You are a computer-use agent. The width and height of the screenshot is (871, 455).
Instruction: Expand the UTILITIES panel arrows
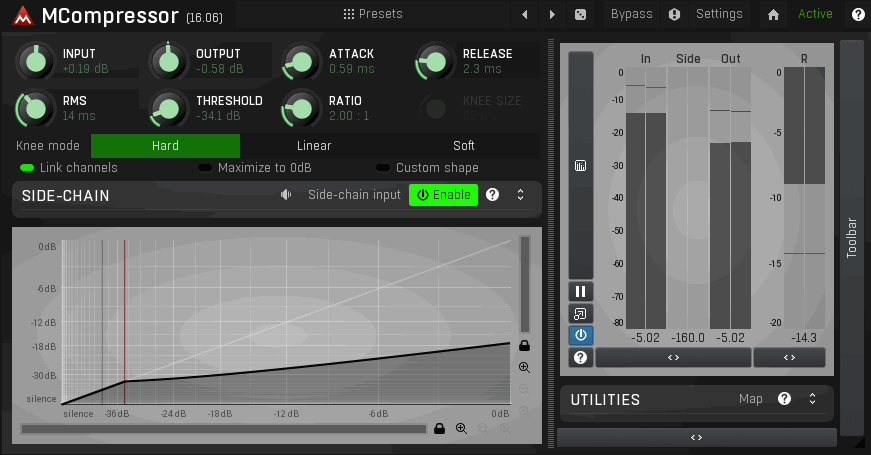[812, 399]
